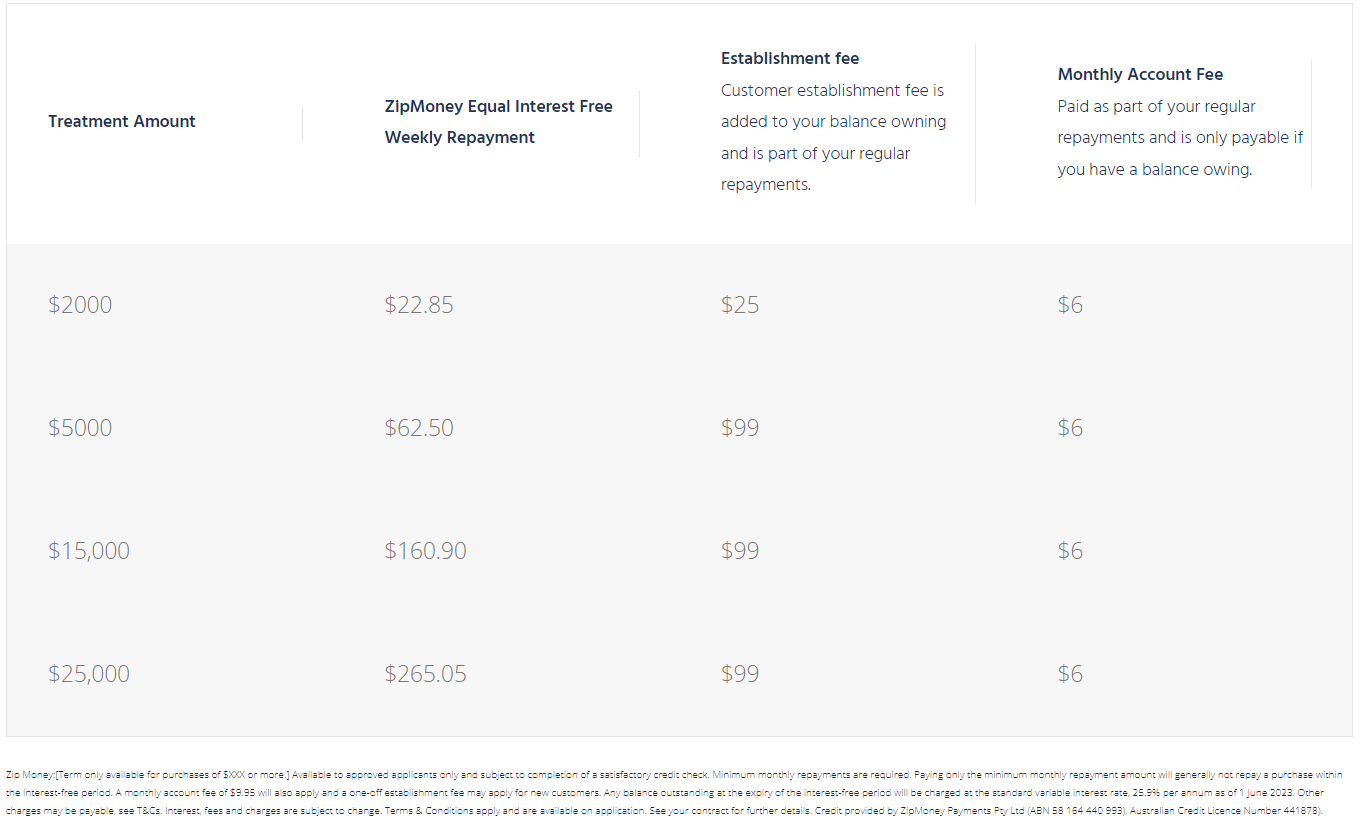Click the monthly account fee description text

(1181, 138)
